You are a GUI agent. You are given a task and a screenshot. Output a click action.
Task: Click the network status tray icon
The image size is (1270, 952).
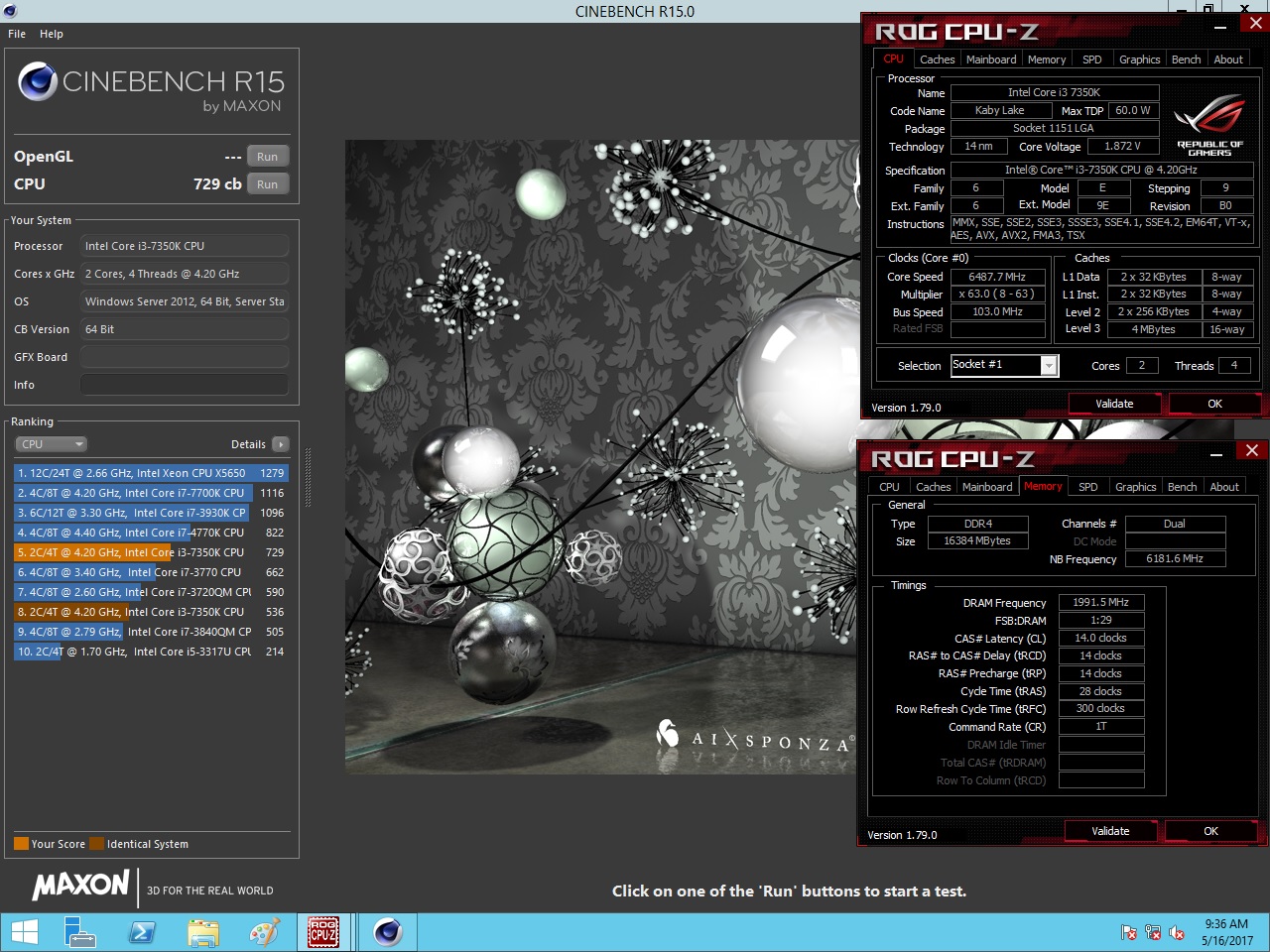pos(1153,932)
